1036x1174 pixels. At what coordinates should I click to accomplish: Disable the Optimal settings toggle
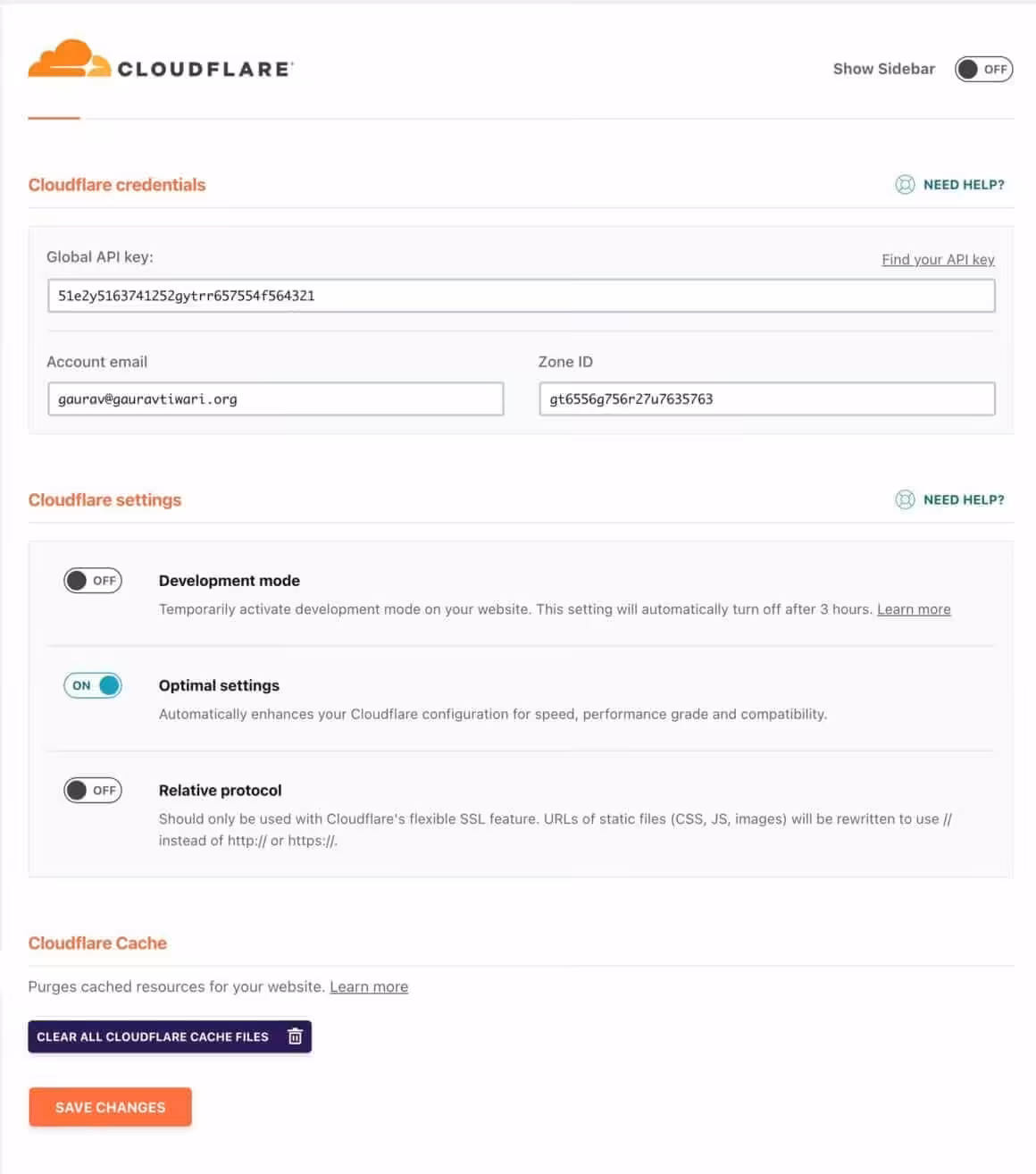click(92, 685)
